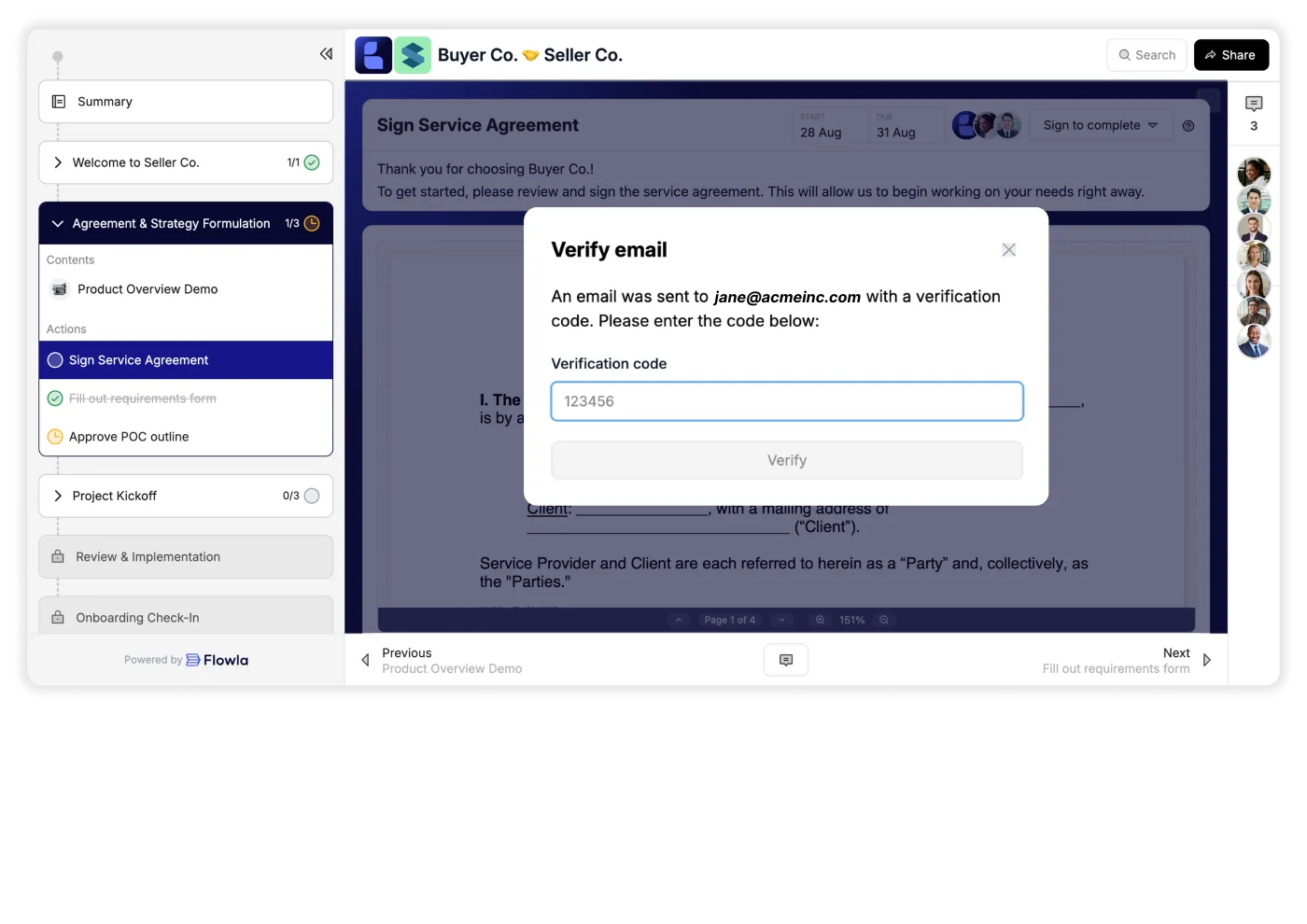Open the Fill out requirements form item
Viewport: 1307px width, 924px height.
point(143,399)
